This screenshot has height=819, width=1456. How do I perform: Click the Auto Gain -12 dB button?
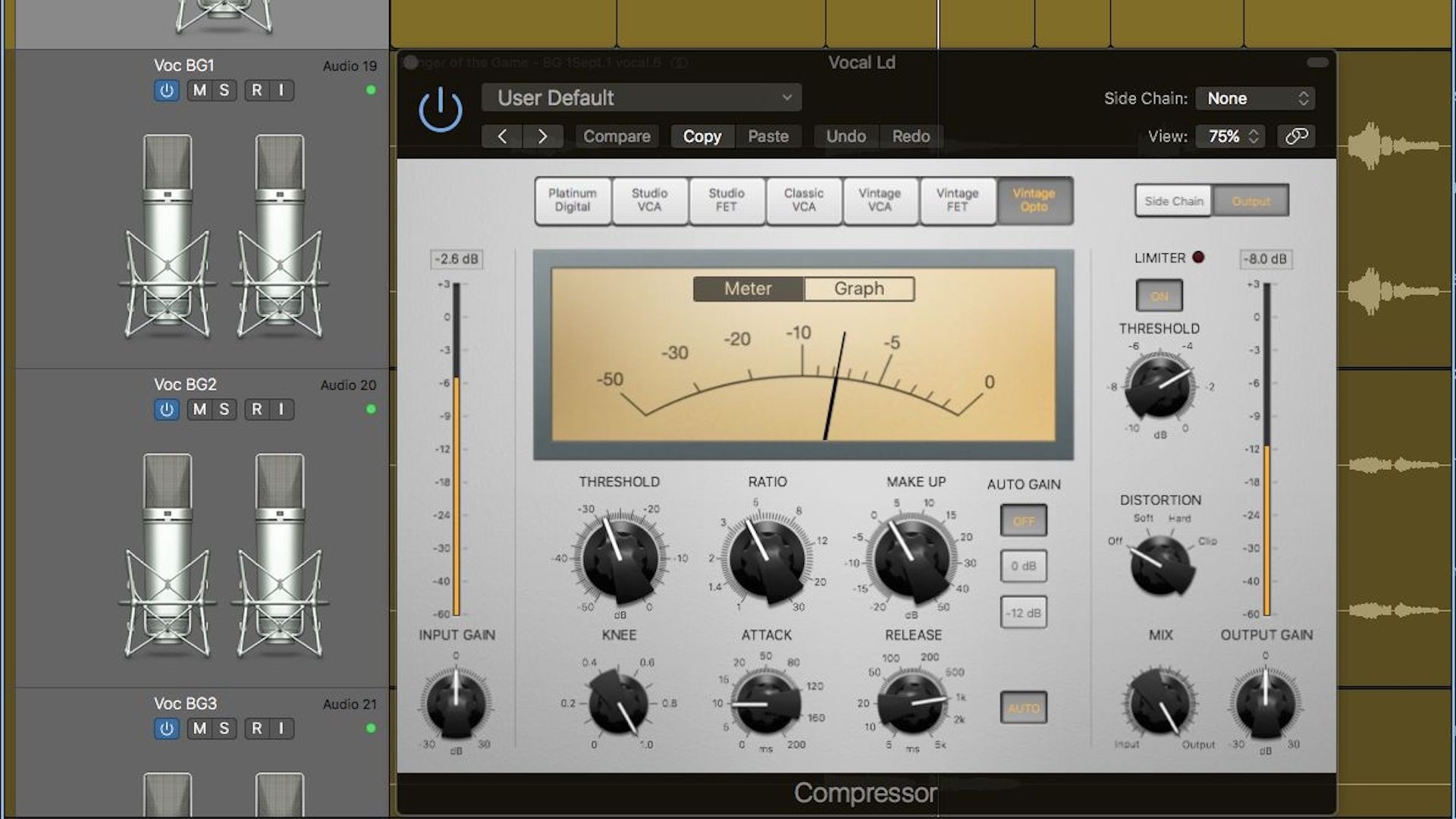1023,613
